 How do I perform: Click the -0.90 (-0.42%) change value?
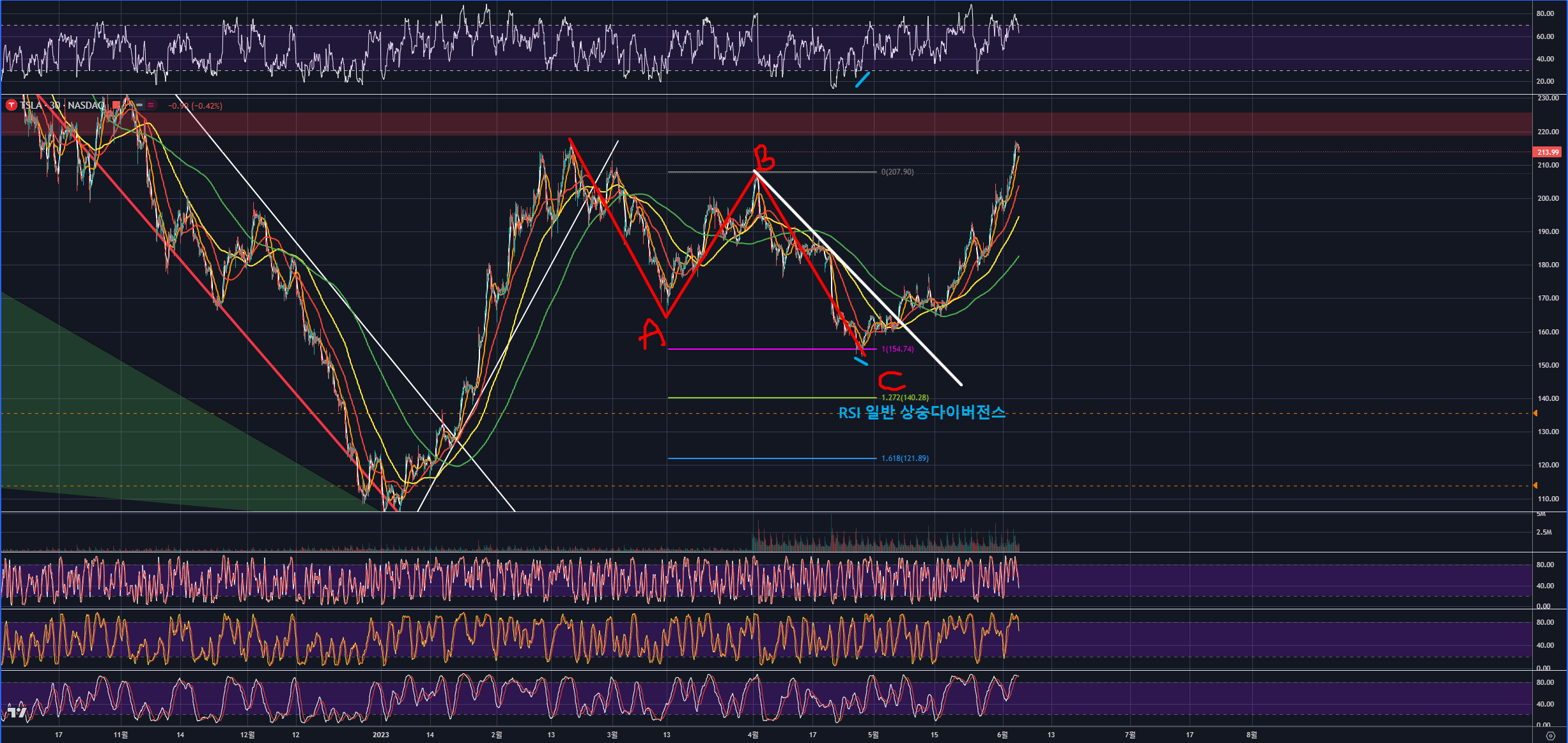(195, 106)
